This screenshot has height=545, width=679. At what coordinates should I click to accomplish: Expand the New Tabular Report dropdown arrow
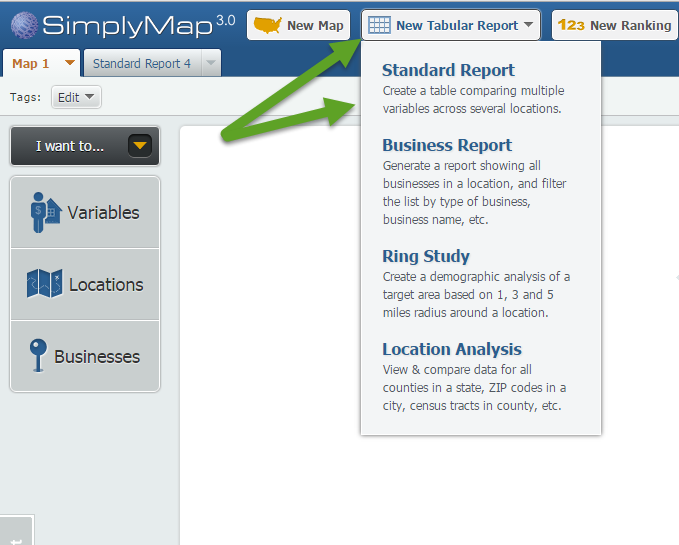pos(528,25)
